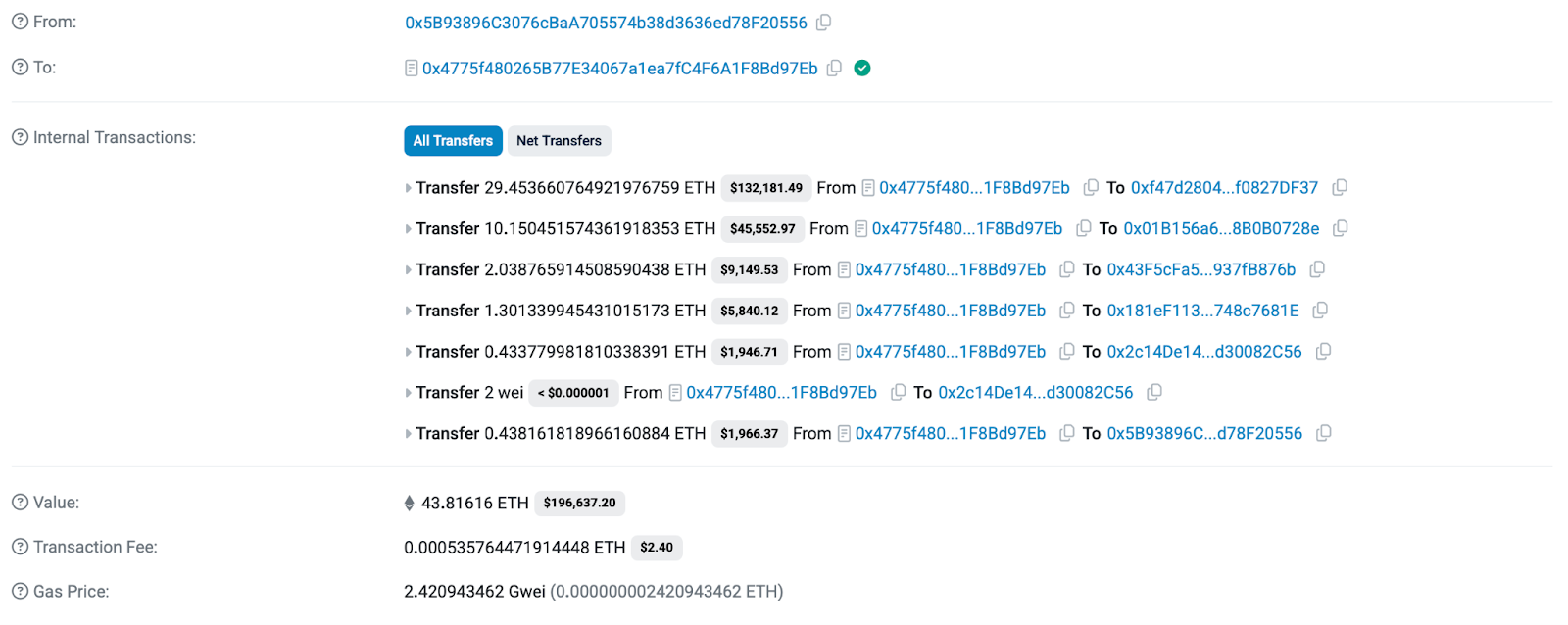Copy recipient address 0xf47d2804...f0827DF37
The height and width of the screenshot is (625, 1568).
click(1340, 187)
